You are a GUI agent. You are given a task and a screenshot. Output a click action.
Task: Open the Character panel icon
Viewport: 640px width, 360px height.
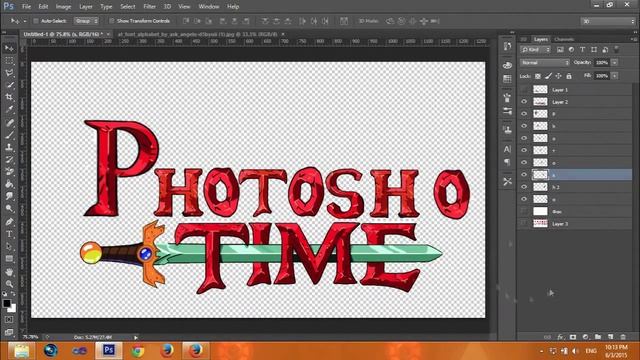507,149
